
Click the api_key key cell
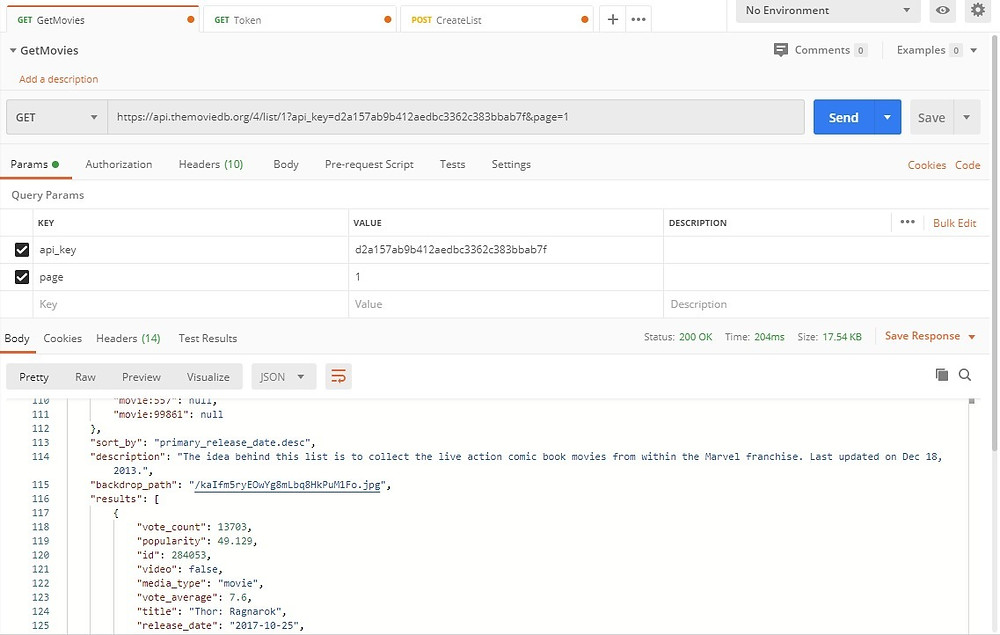click(x=191, y=249)
